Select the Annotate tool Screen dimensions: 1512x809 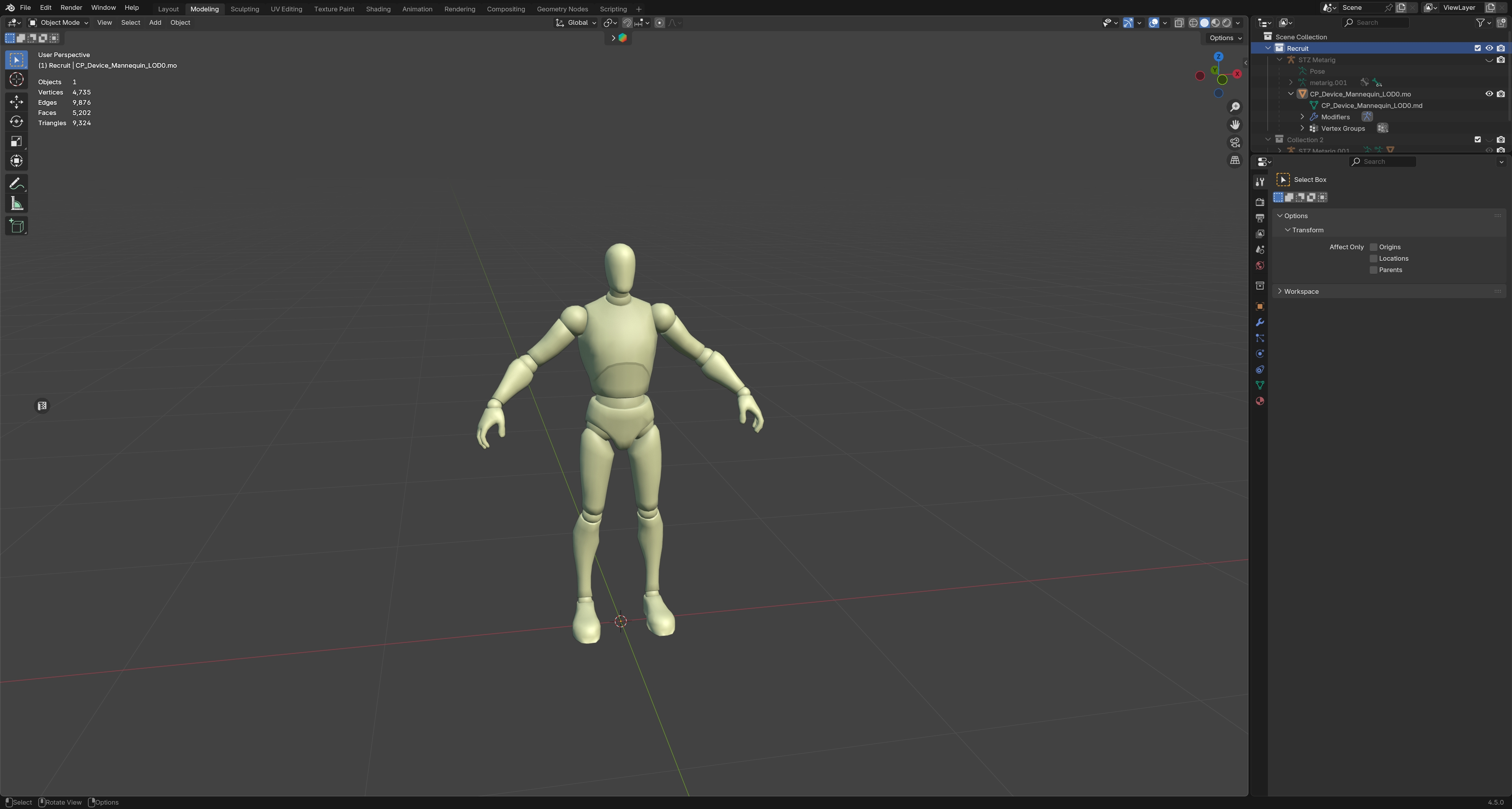pos(17,184)
